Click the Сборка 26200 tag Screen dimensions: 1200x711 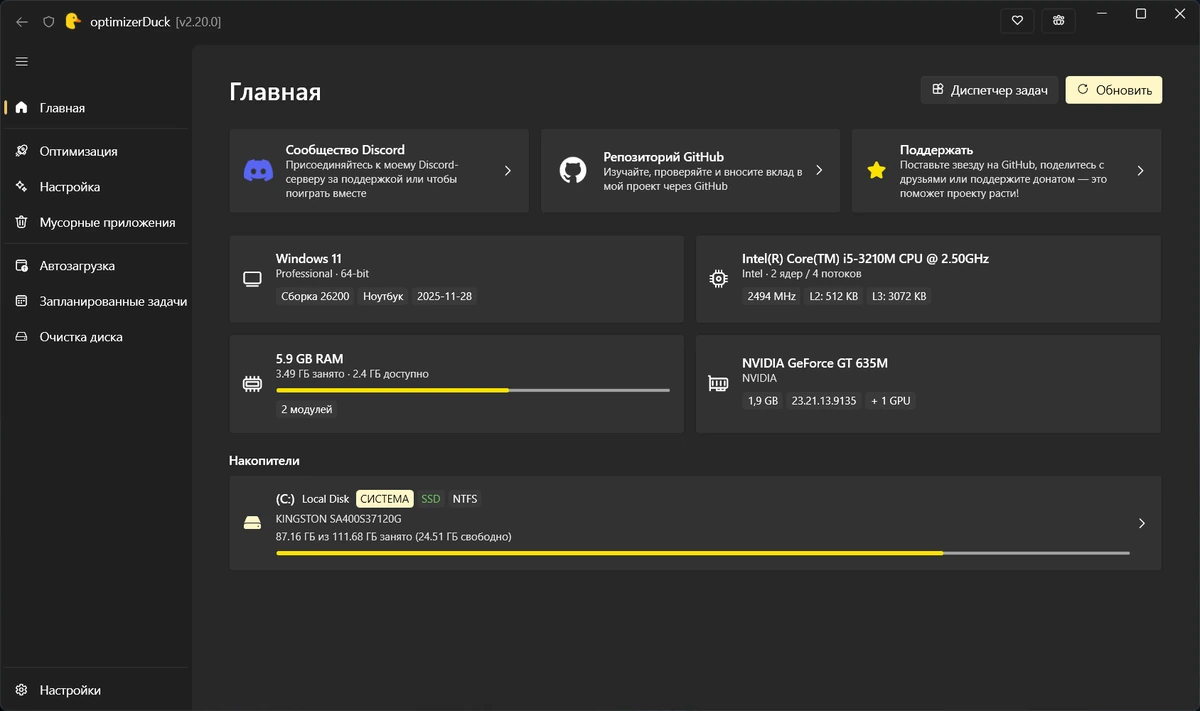314,296
